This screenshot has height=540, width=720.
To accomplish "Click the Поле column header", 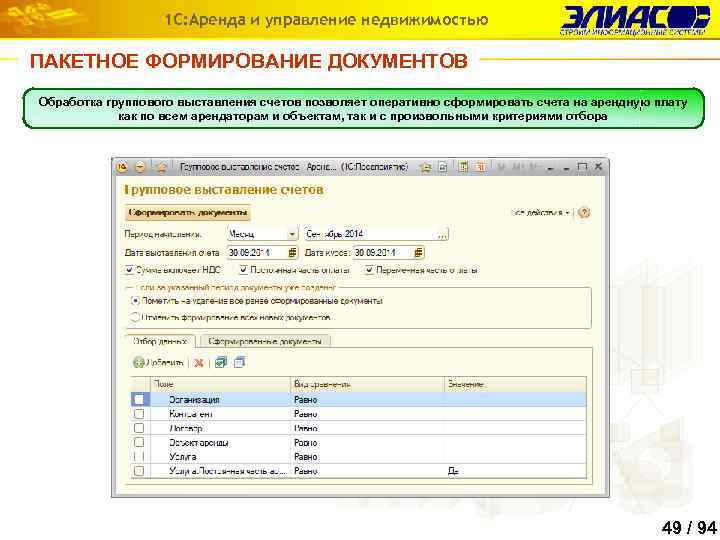I will click(x=220, y=384).
